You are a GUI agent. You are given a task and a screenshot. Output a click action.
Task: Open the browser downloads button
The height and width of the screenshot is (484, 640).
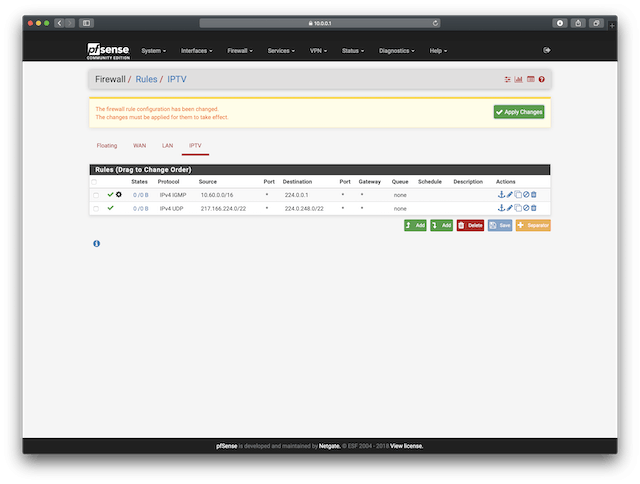pyautogui.click(x=560, y=23)
